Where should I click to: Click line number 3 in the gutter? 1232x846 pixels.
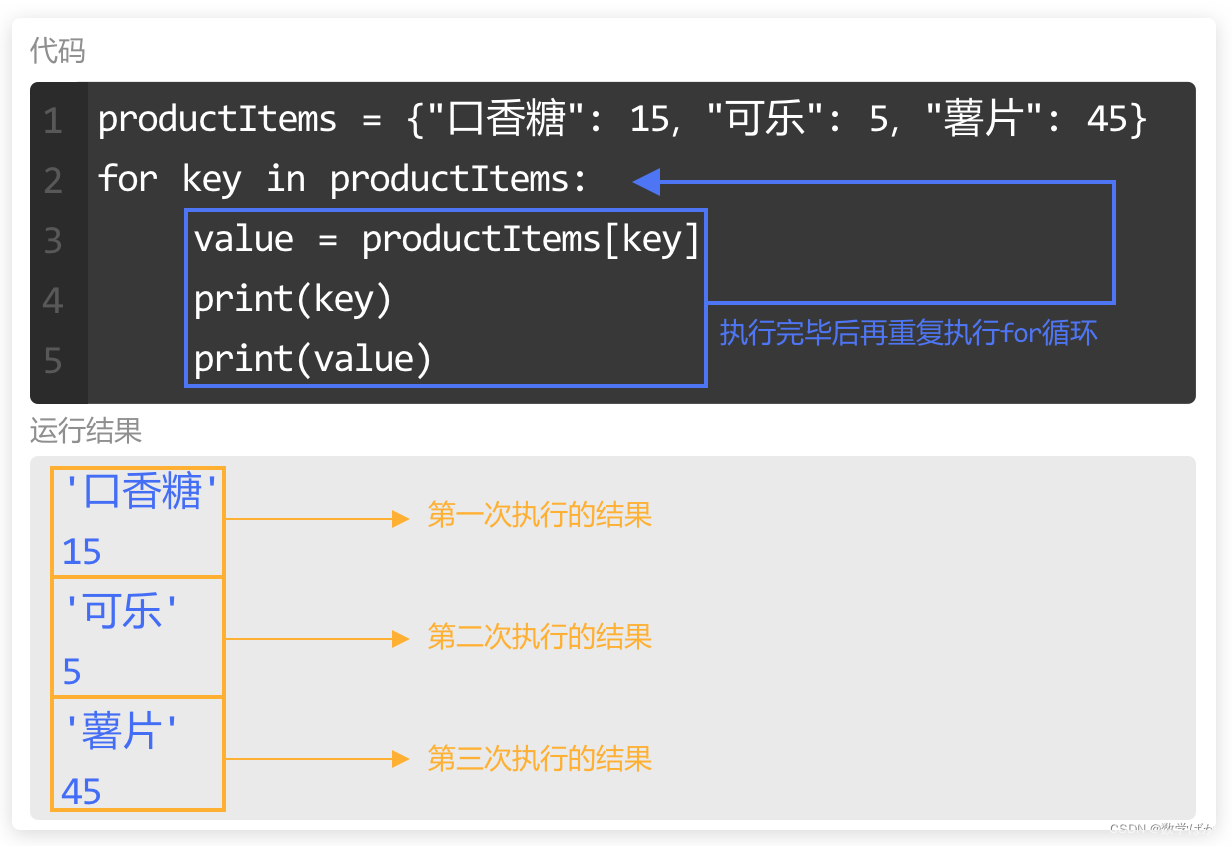pyautogui.click(x=53, y=241)
